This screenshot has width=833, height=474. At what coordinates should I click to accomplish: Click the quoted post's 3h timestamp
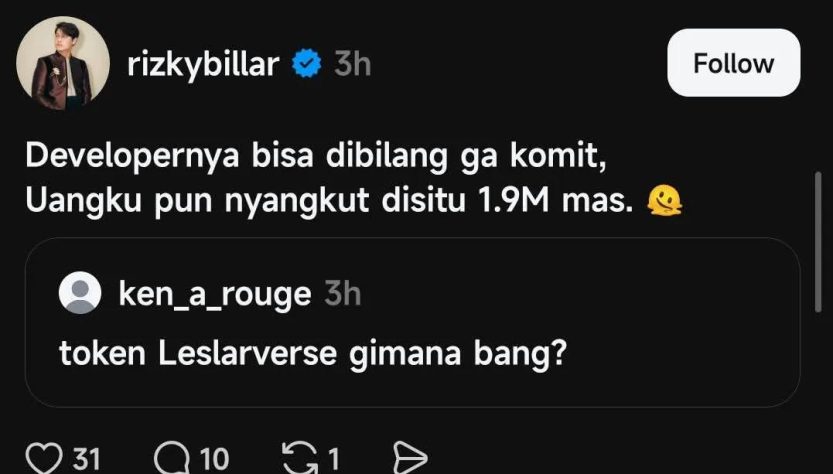click(x=343, y=295)
